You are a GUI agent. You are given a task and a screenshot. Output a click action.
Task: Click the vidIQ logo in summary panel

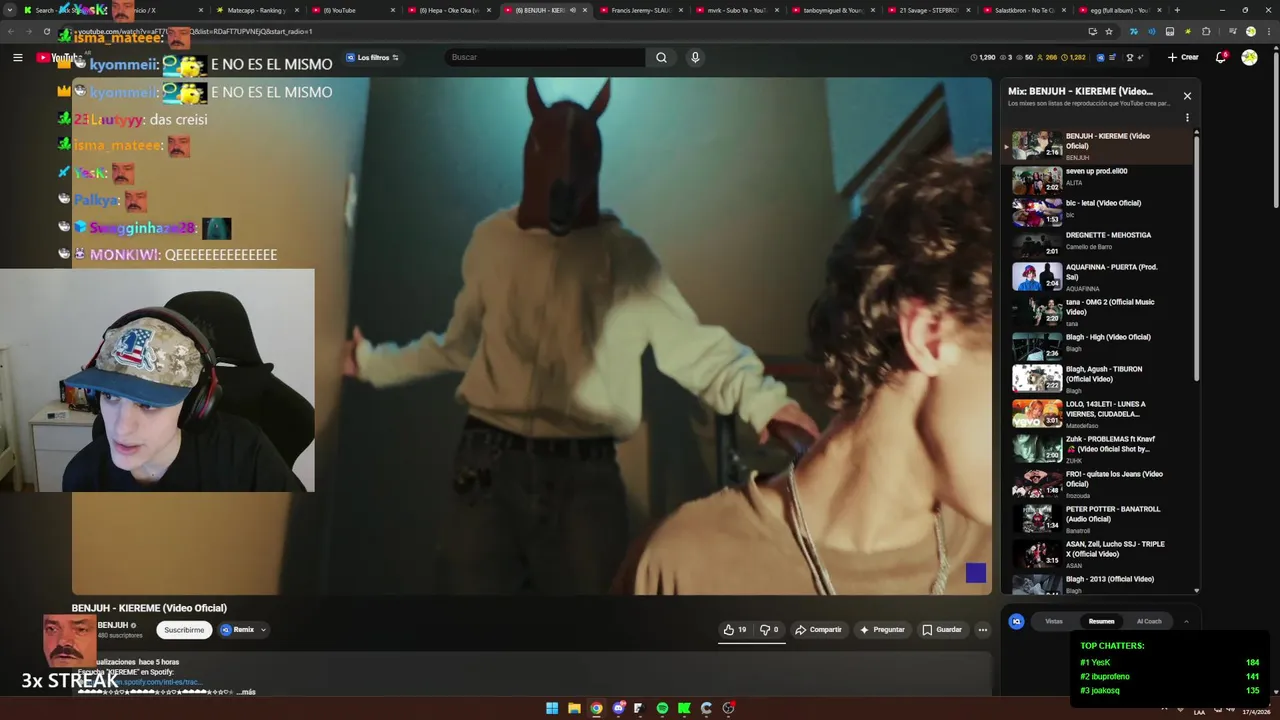(1016, 621)
